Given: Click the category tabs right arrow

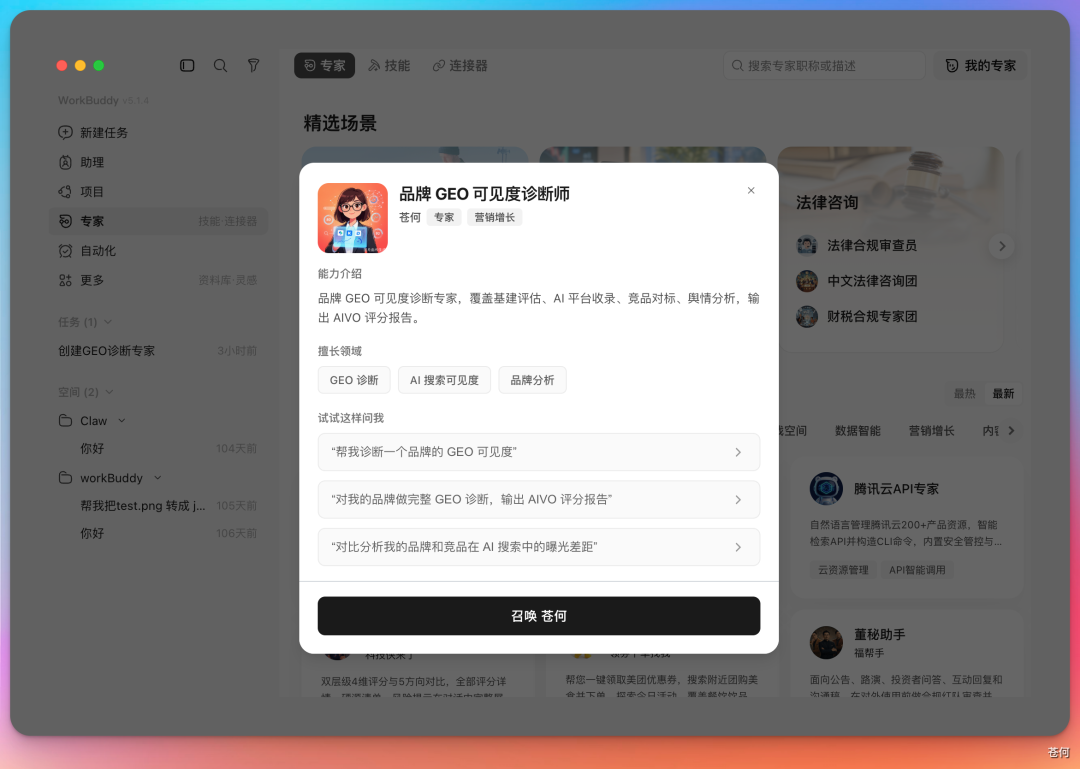Looking at the screenshot, I should (x=1011, y=431).
